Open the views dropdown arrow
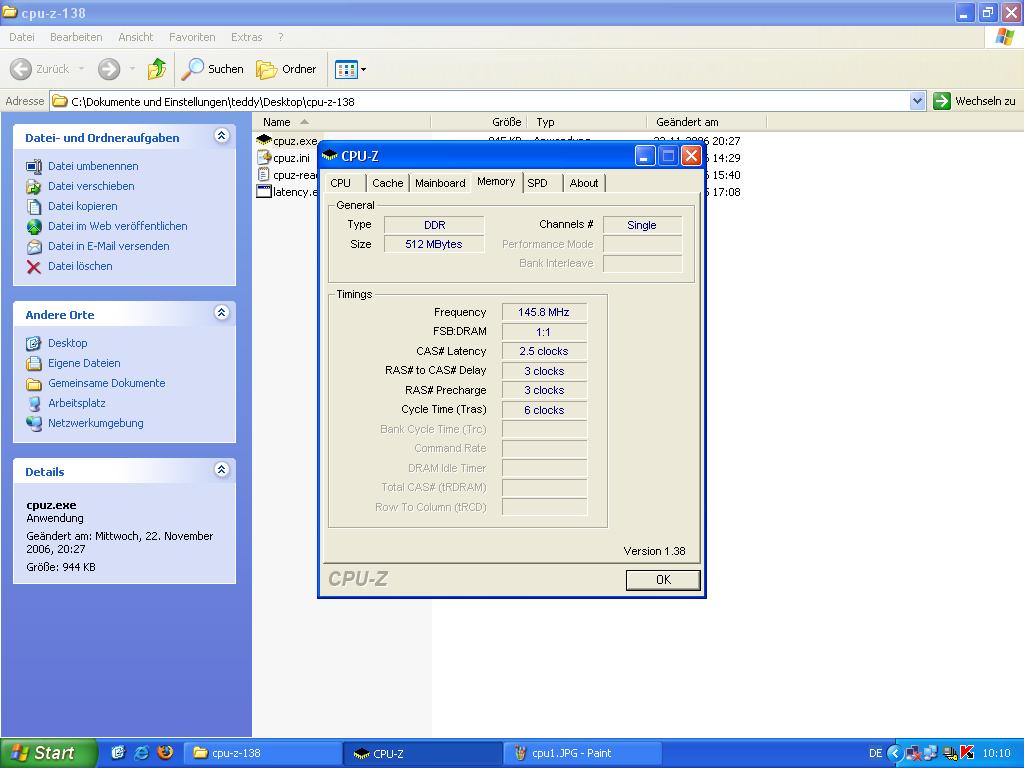Viewport: 1024px width, 768px height. pos(364,69)
